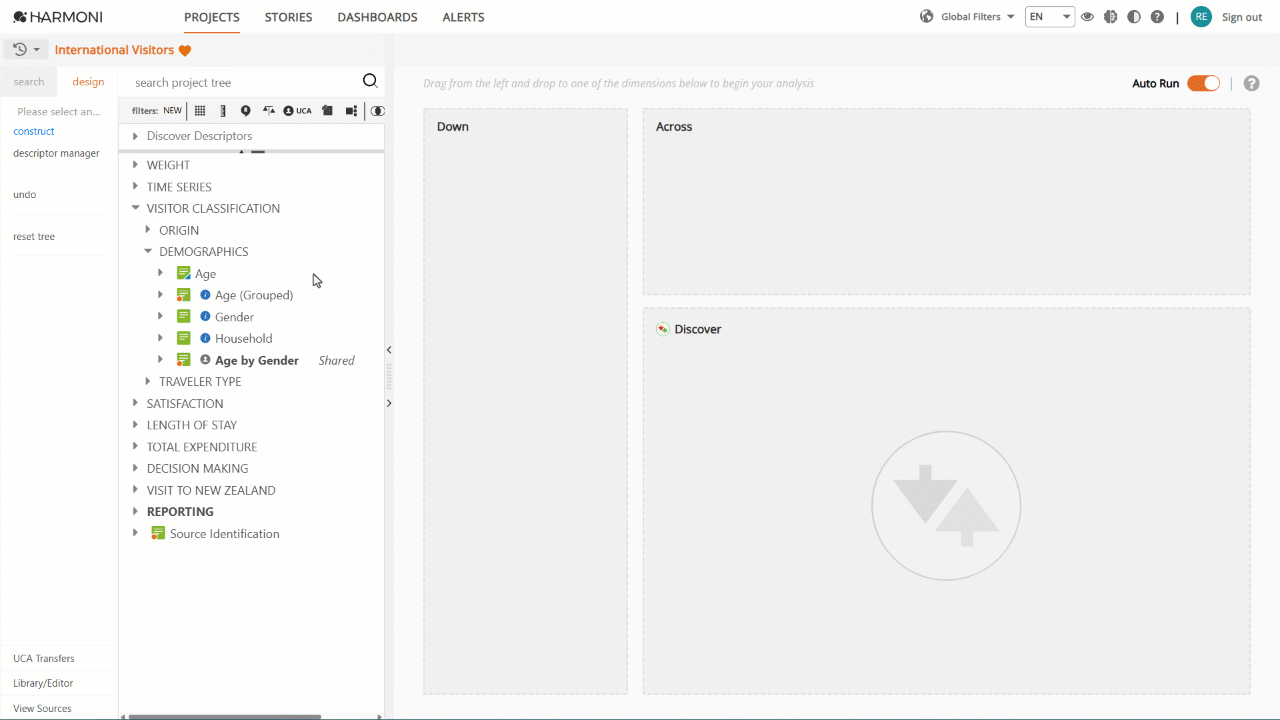Click the search magnifier icon
This screenshot has height=720, width=1280.
coord(370,82)
